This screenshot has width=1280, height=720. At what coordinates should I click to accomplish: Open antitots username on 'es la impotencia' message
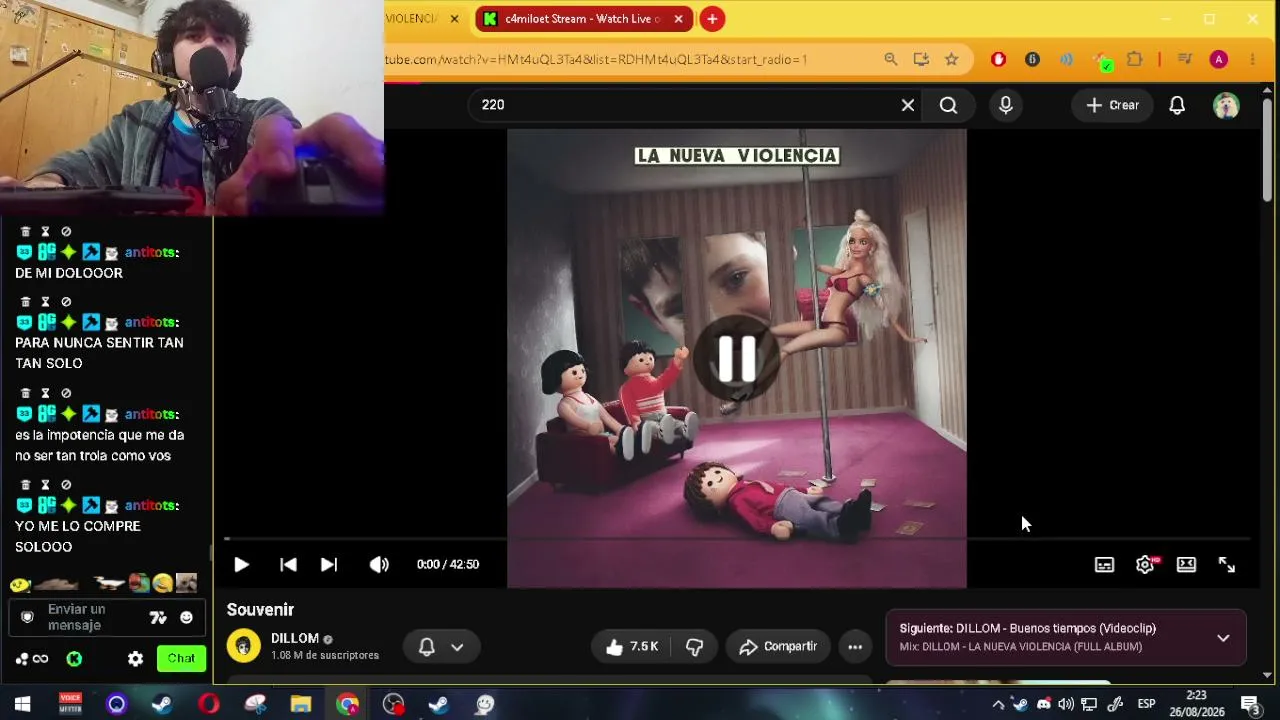pos(152,414)
